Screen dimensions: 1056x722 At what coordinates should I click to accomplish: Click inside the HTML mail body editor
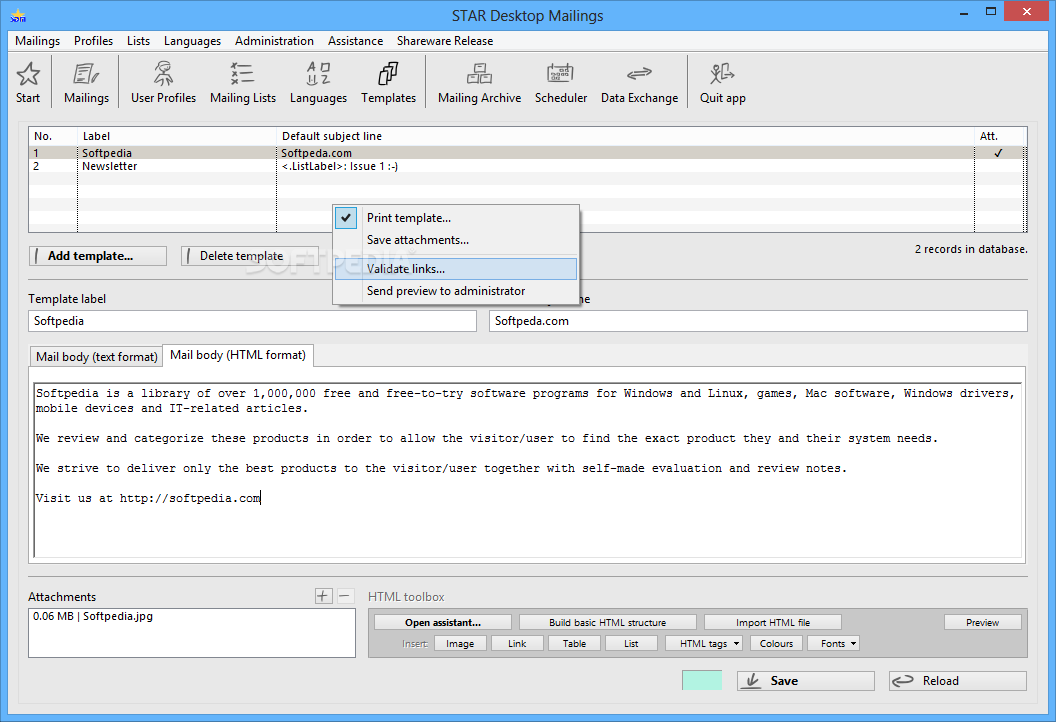(527, 469)
